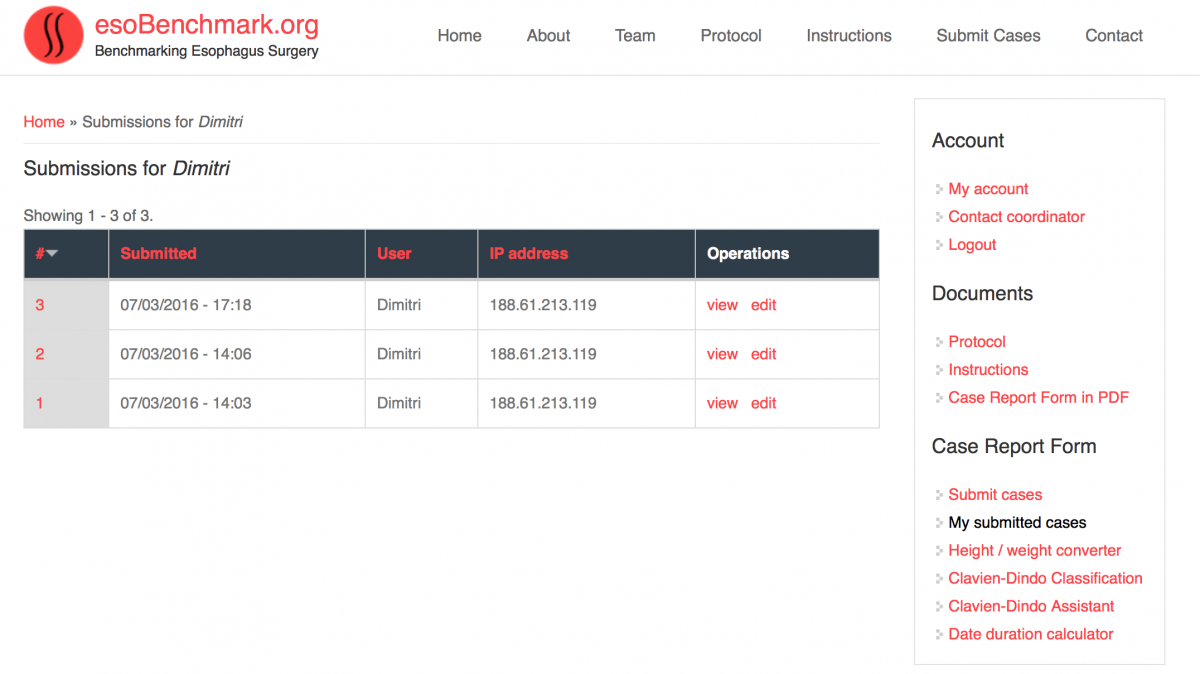Click the Logout link
This screenshot has height=674, width=1200.
pos(972,245)
